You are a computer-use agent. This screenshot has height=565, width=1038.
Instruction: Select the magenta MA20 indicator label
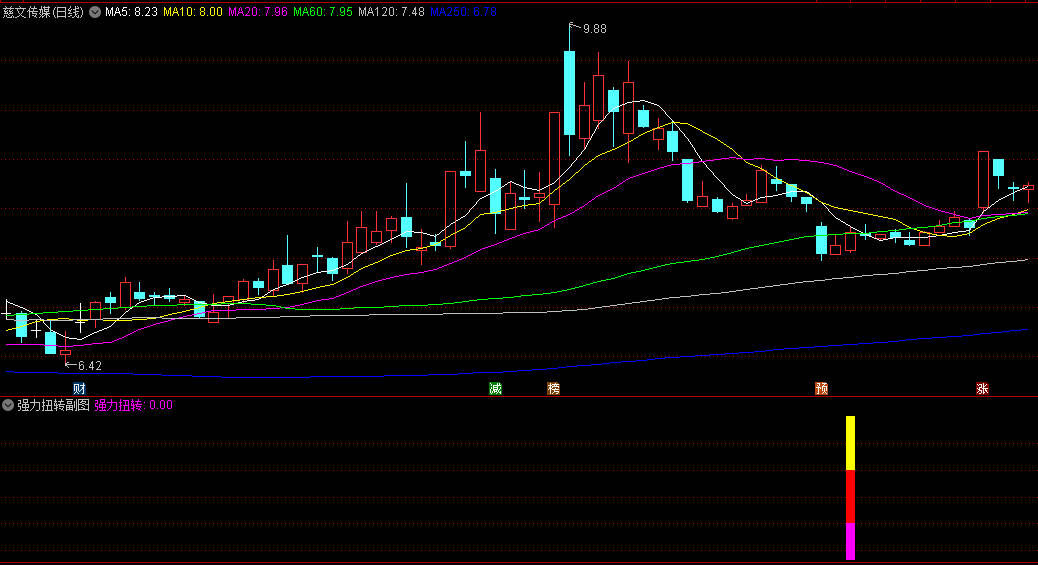click(x=258, y=12)
